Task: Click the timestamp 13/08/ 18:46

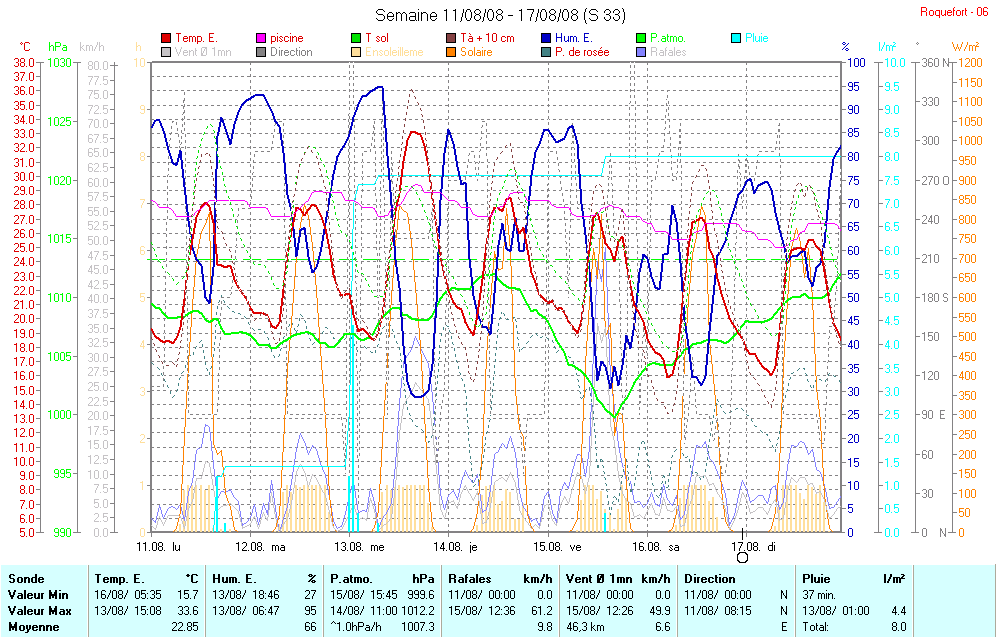Action: tap(246, 595)
